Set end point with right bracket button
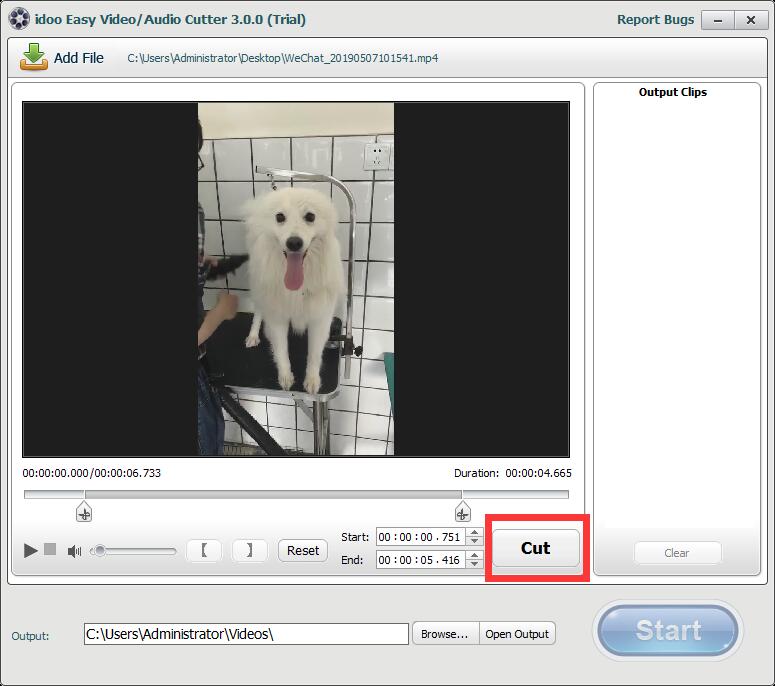This screenshot has height=686, width=775. click(250, 550)
